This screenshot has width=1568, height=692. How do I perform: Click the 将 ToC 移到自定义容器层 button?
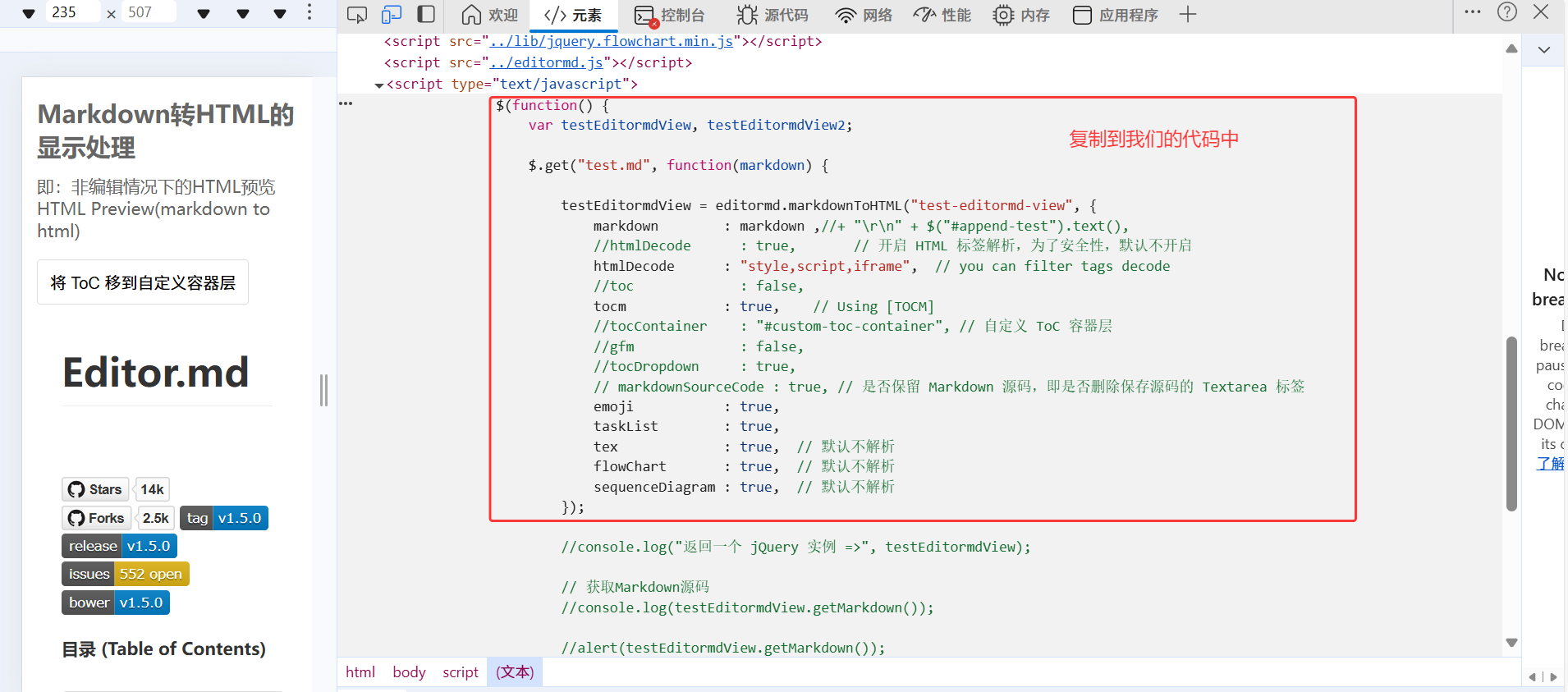coord(143,282)
